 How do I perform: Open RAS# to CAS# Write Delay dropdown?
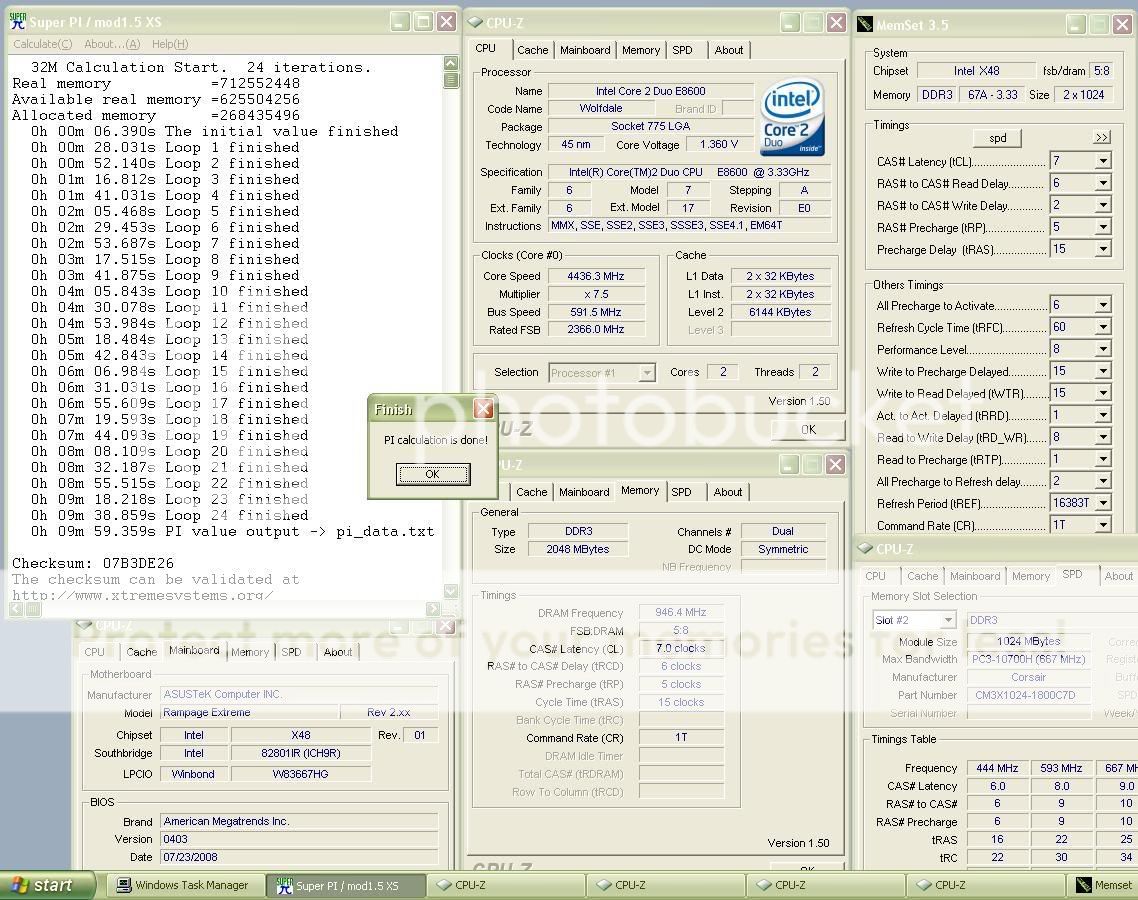(x=1102, y=205)
